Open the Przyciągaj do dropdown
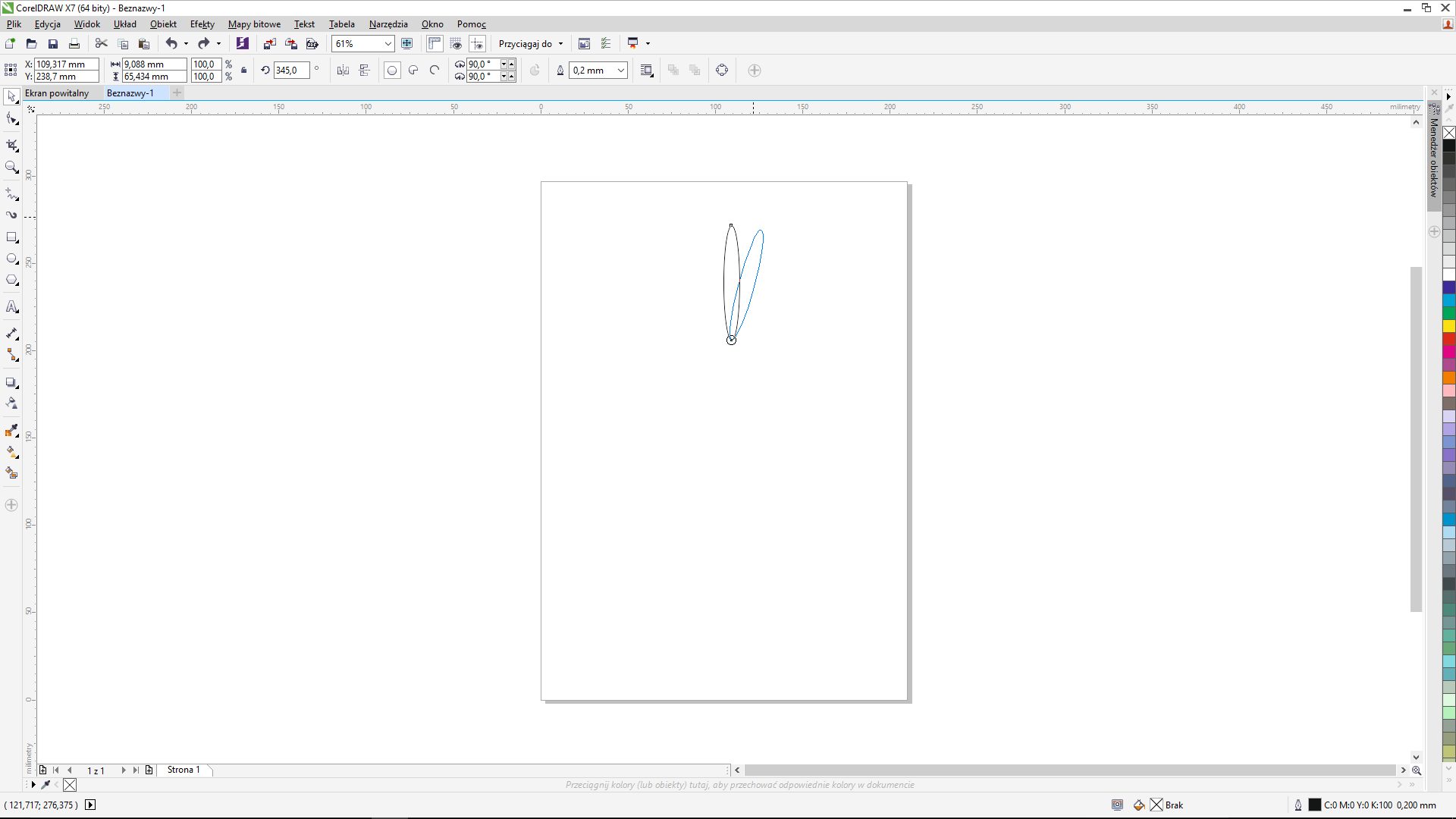 tap(531, 44)
